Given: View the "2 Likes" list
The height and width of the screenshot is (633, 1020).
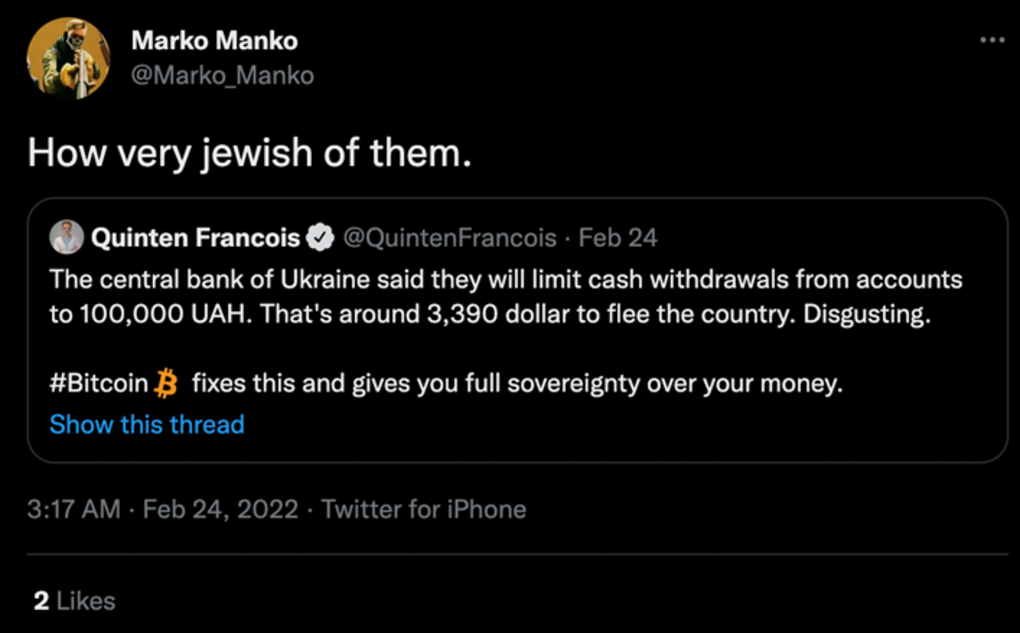Looking at the screenshot, I should [74, 601].
